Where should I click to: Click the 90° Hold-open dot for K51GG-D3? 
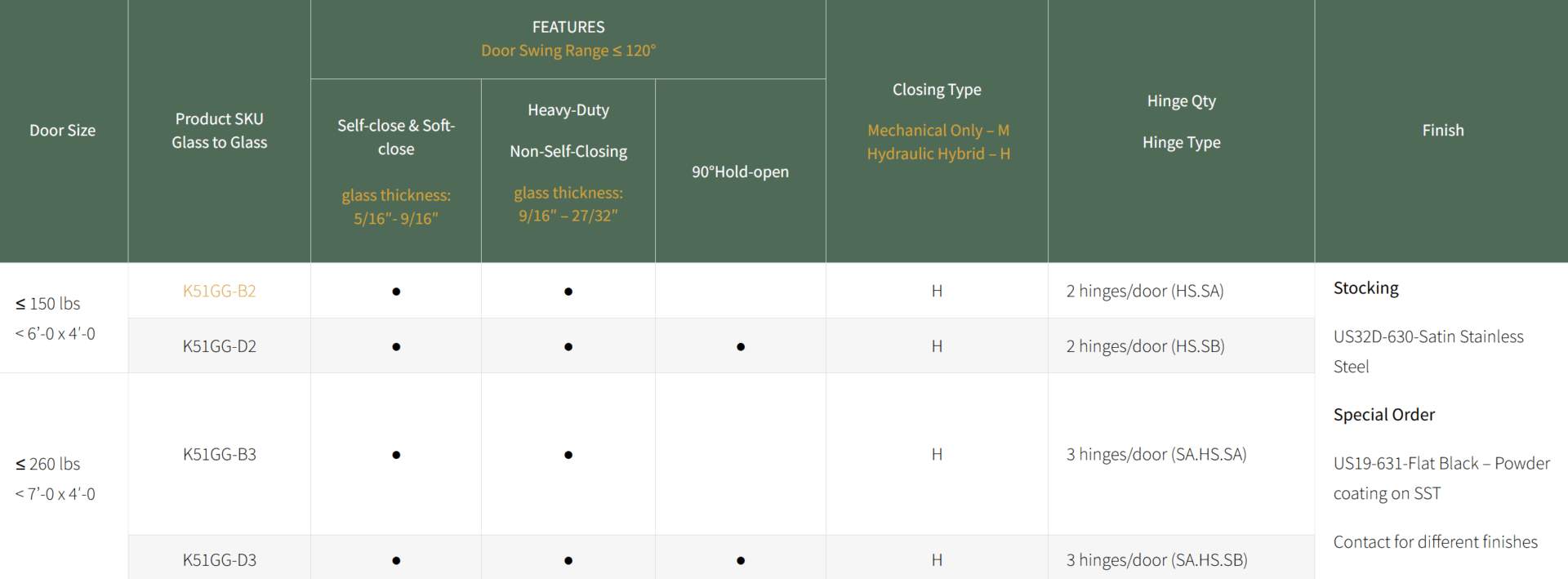coord(740,561)
